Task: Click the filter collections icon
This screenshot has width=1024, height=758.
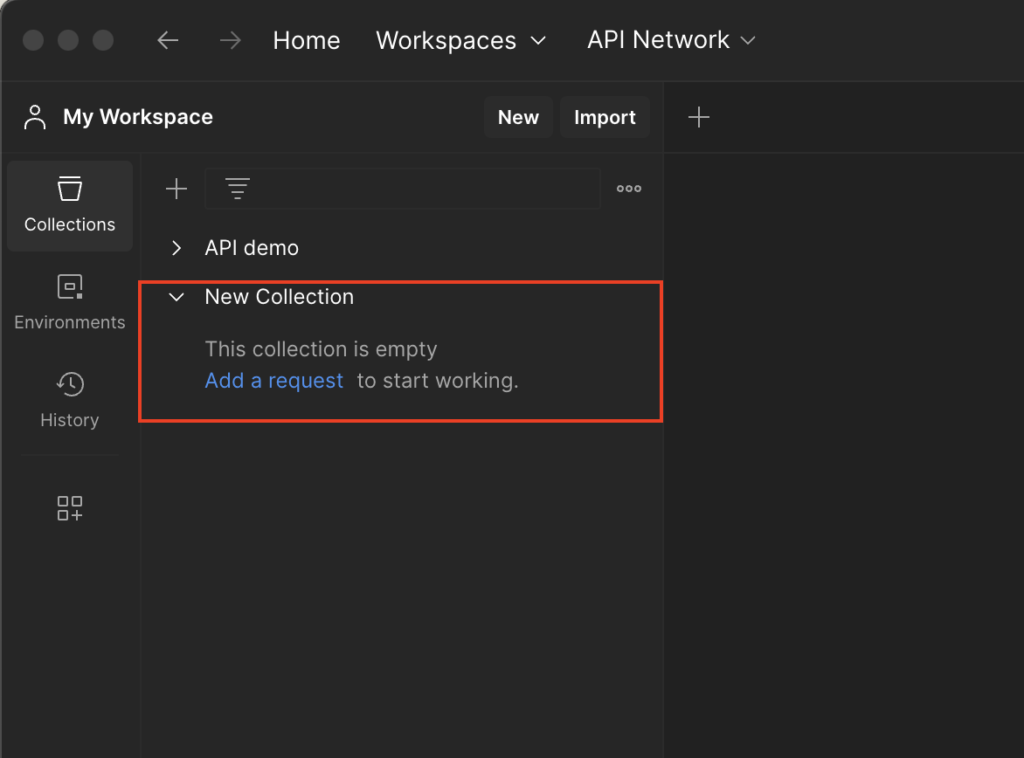Action: tap(238, 189)
